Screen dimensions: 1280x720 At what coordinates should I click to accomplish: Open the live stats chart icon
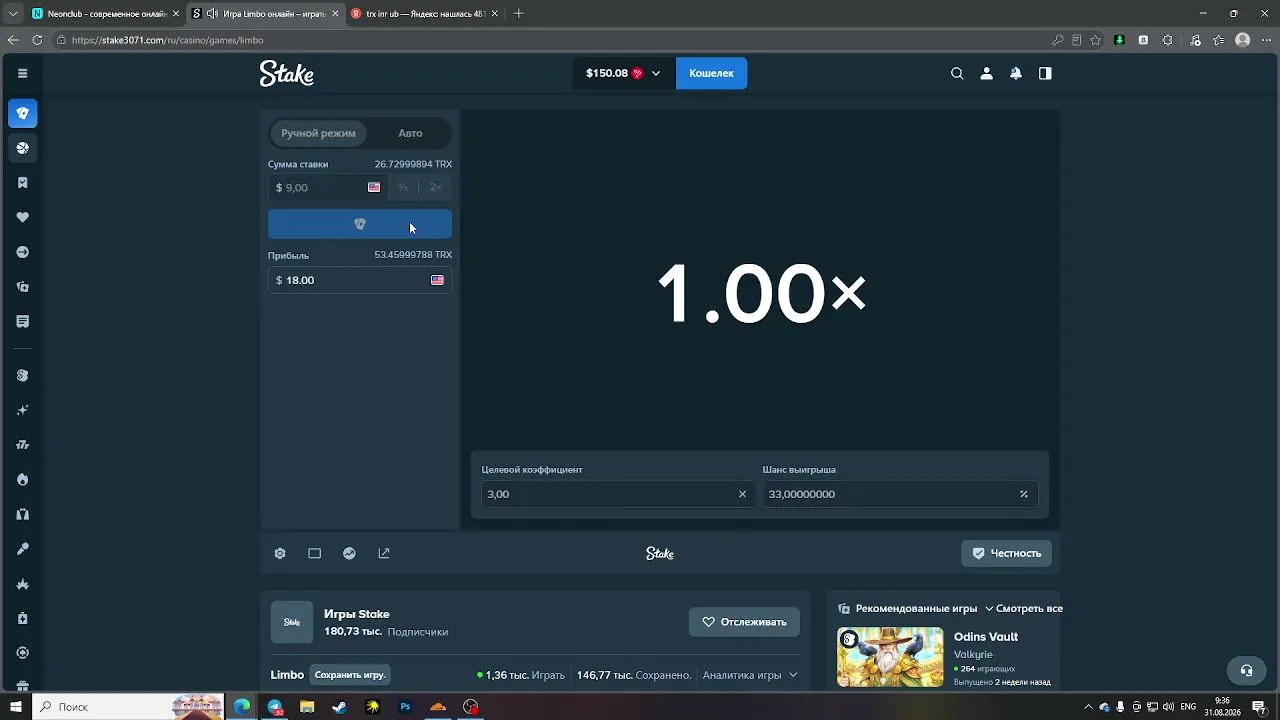click(x=349, y=553)
